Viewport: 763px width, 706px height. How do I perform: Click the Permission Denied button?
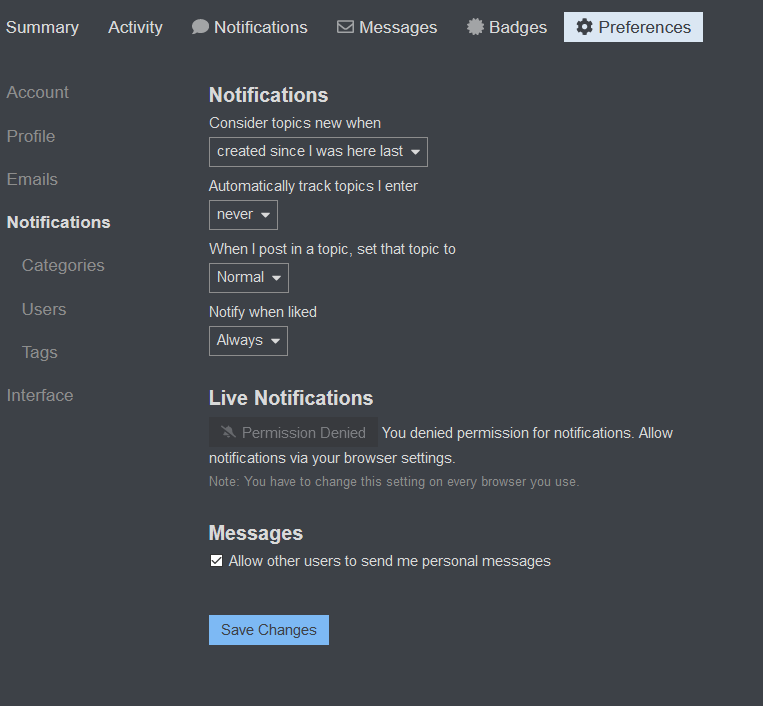pos(293,433)
